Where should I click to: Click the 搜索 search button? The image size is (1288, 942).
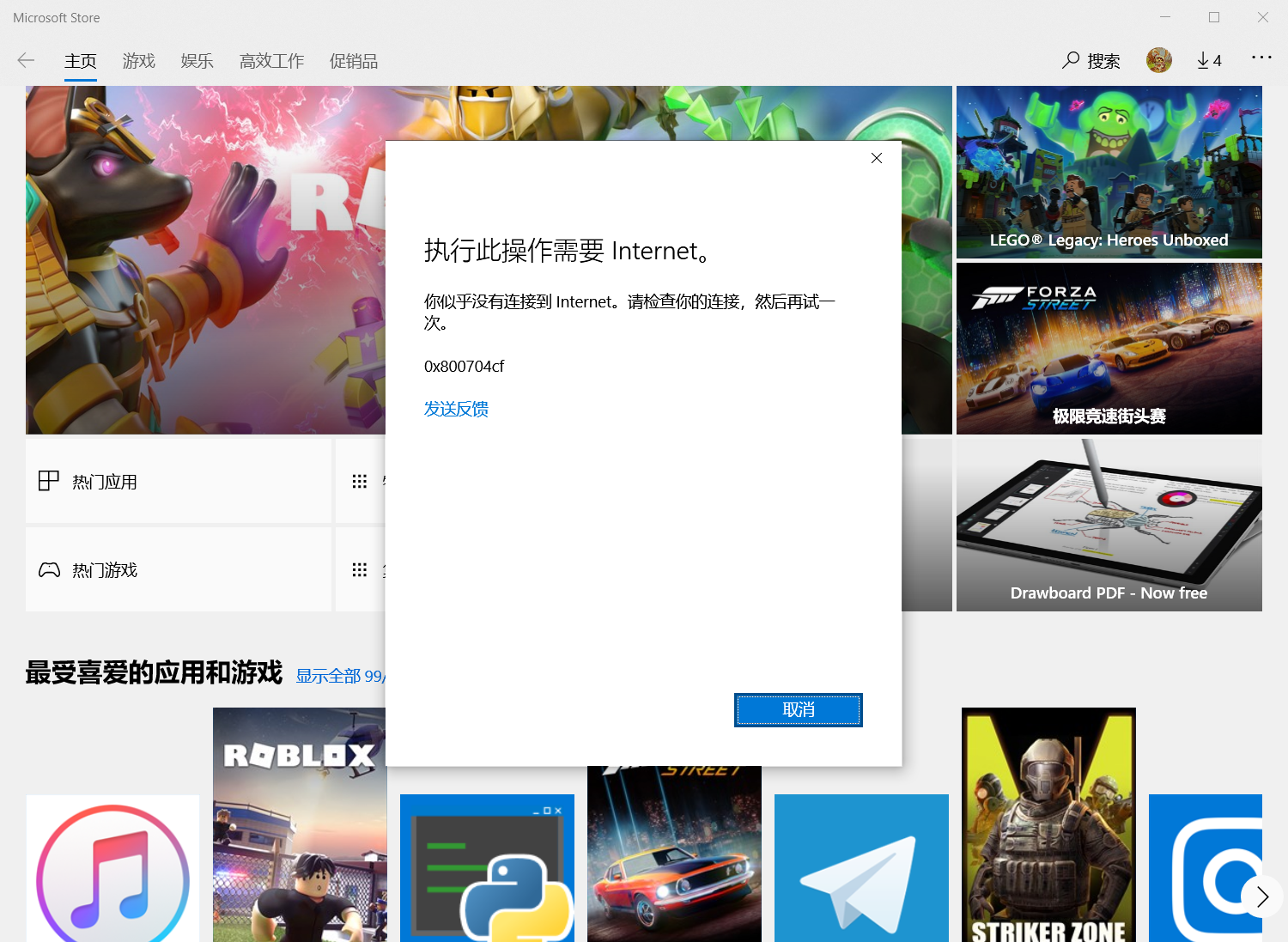[1091, 60]
